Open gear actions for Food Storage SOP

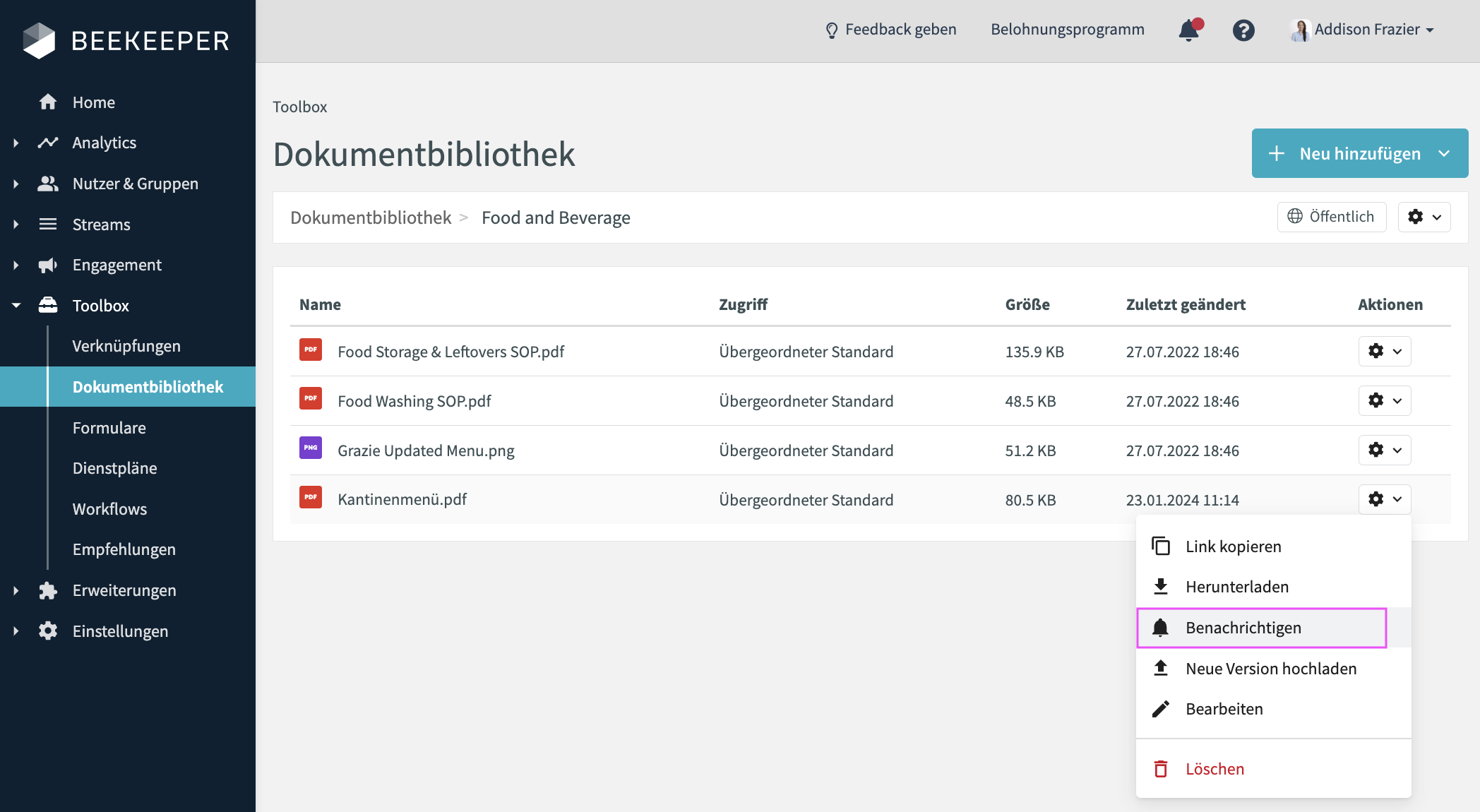point(1384,351)
